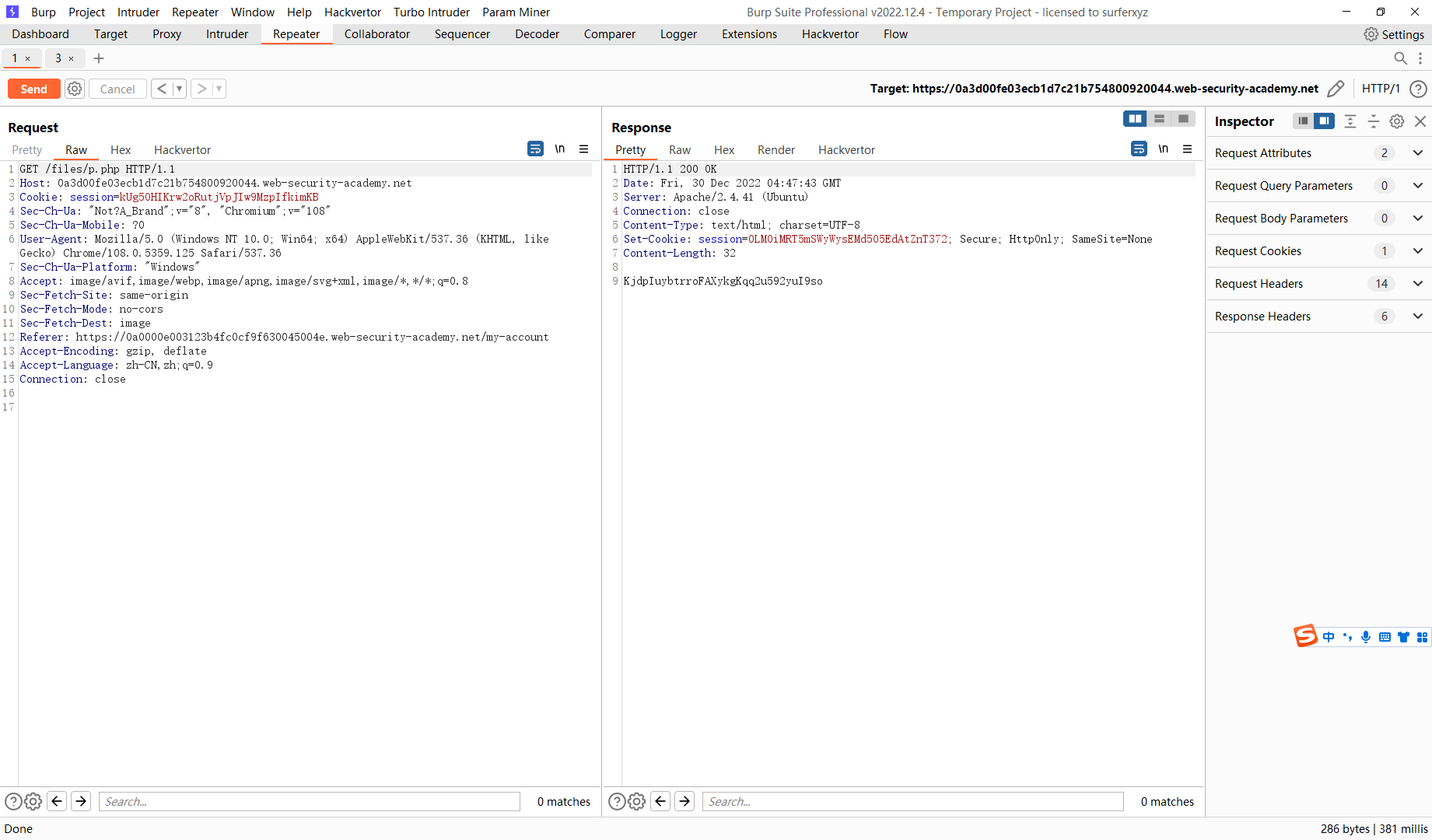Viewport: 1432px width, 840px height.
Task: Toggle word wrap in Request editor
Action: 535,149
